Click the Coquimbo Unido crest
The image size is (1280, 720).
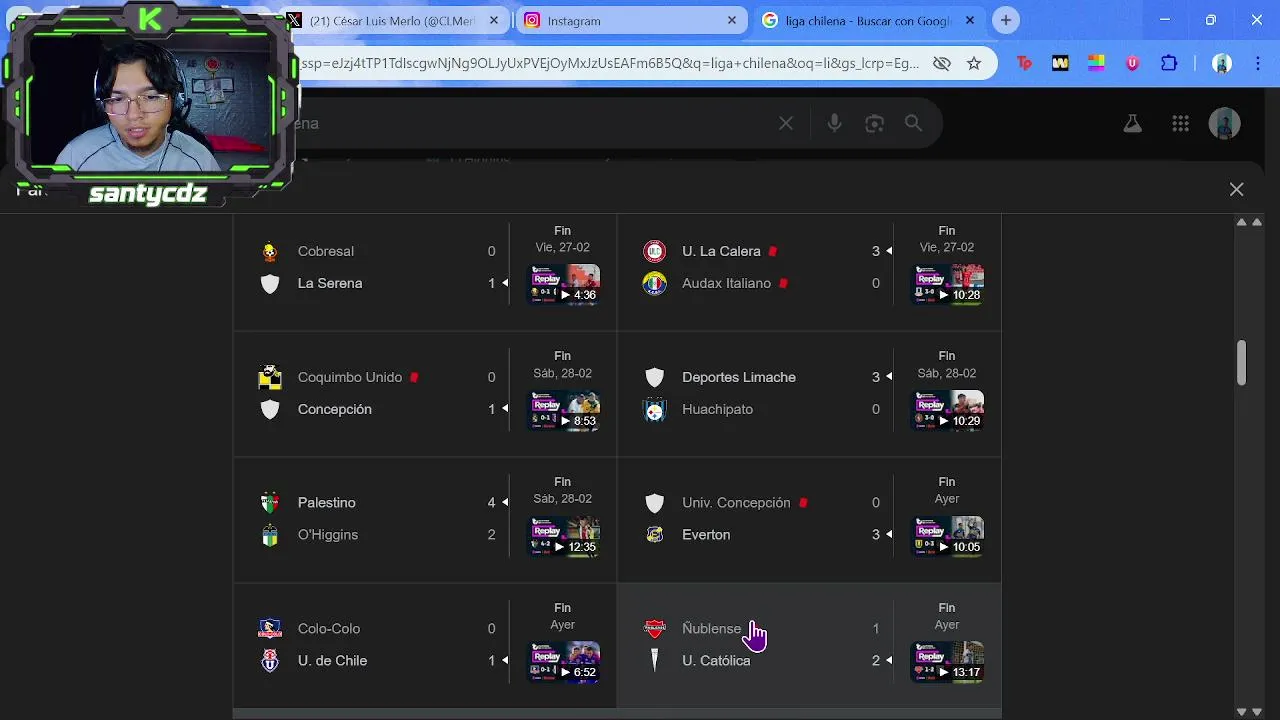(x=270, y=377)
